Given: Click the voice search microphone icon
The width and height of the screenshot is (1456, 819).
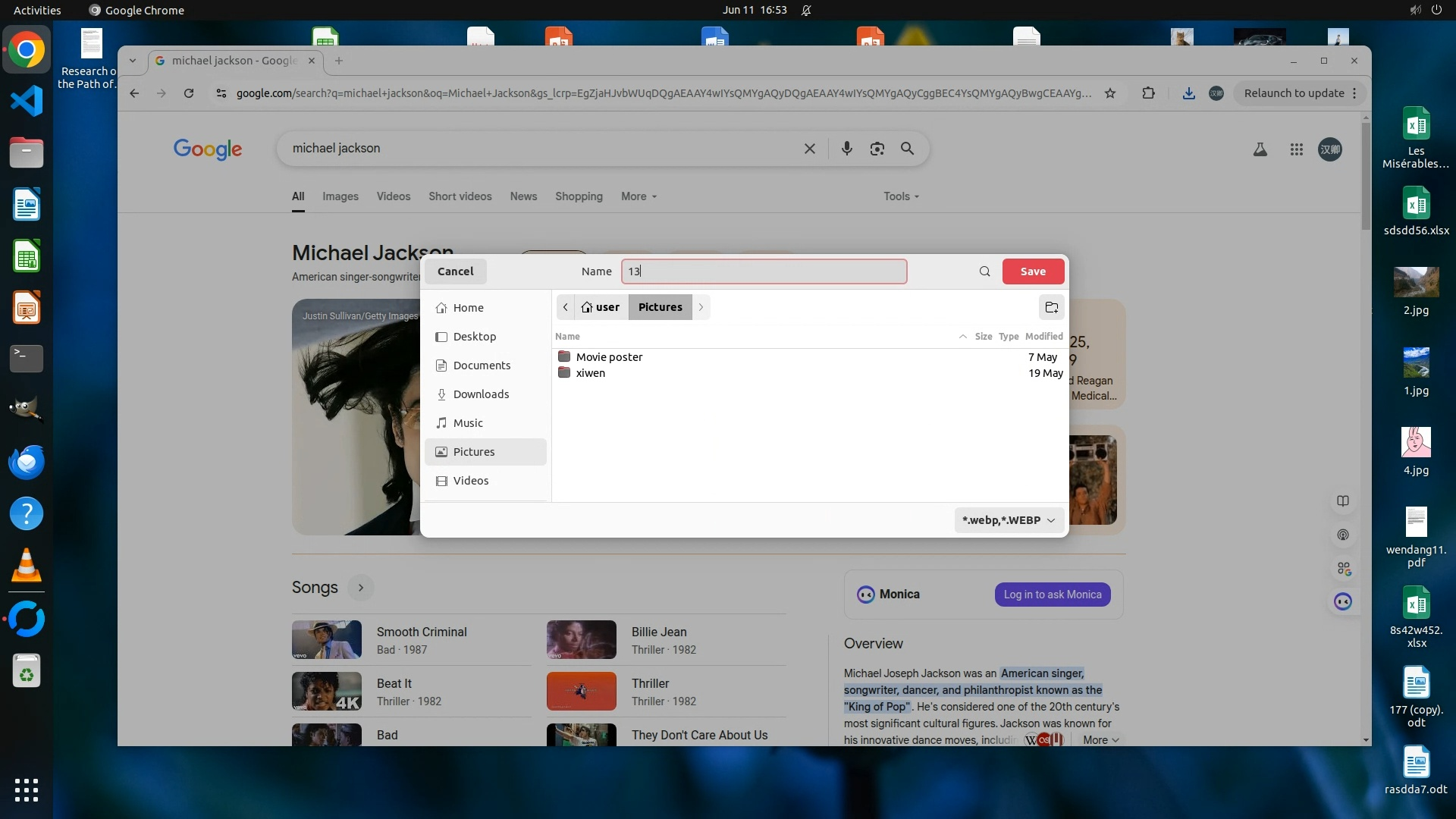Looking at the screenshot, I should [x=846, y=149].
